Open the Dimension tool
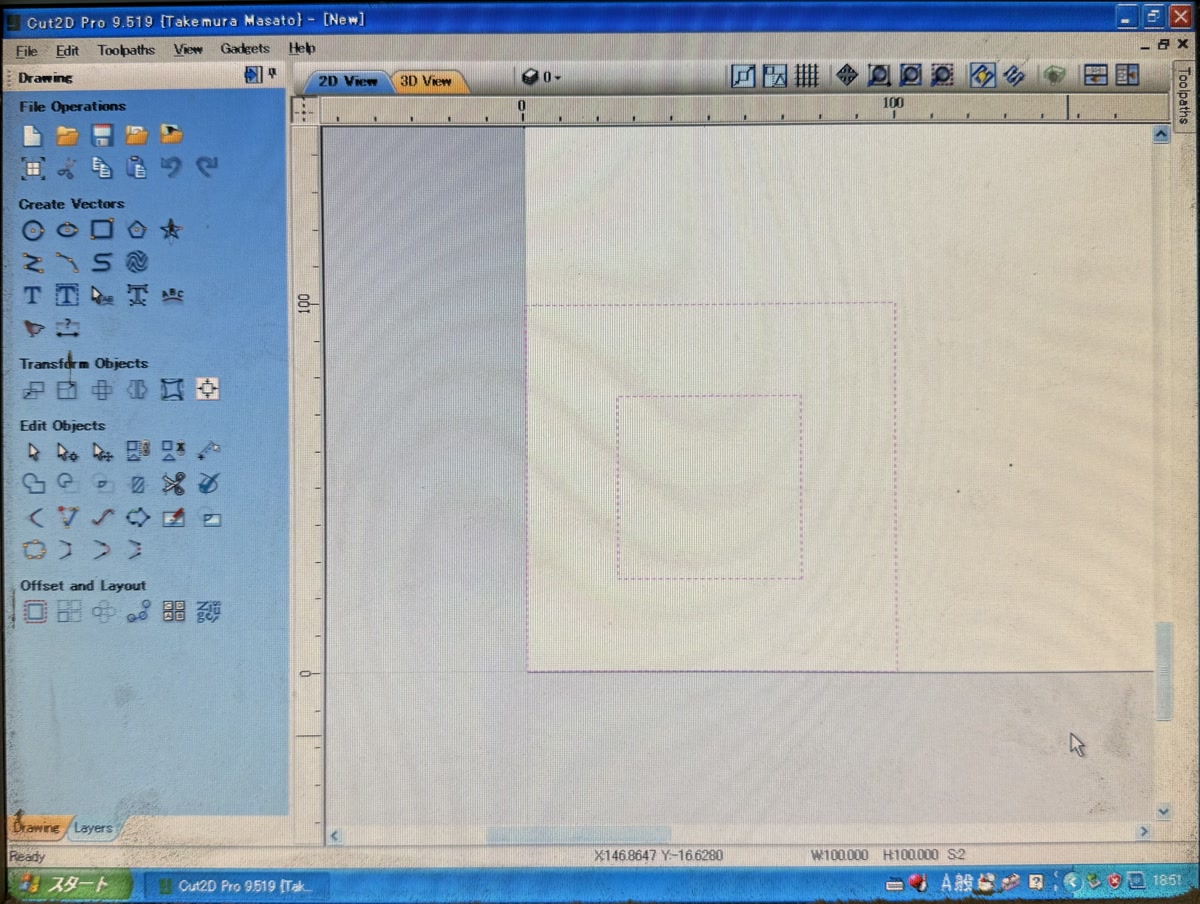This screenshot has height=904, width=1200. [67, 327]
